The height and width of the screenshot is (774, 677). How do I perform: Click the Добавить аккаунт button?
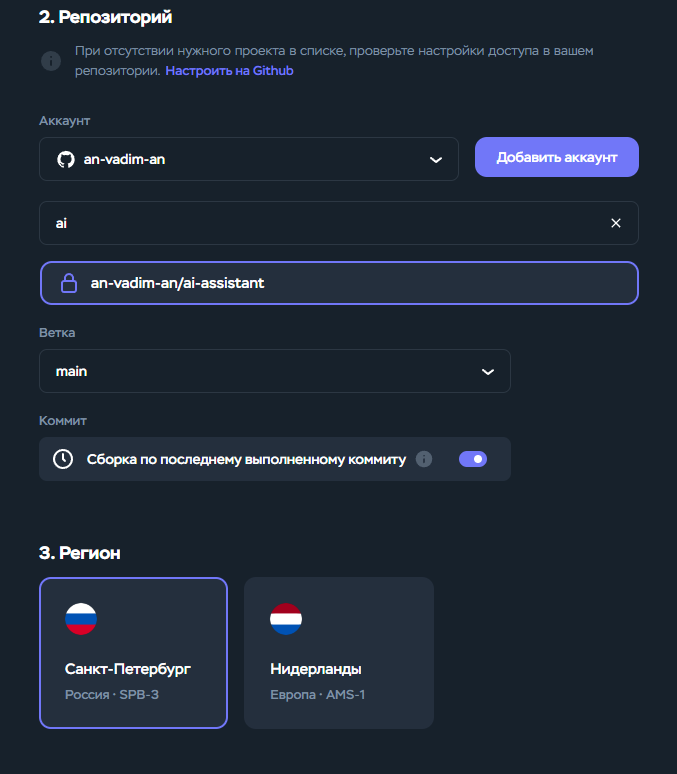557,157
